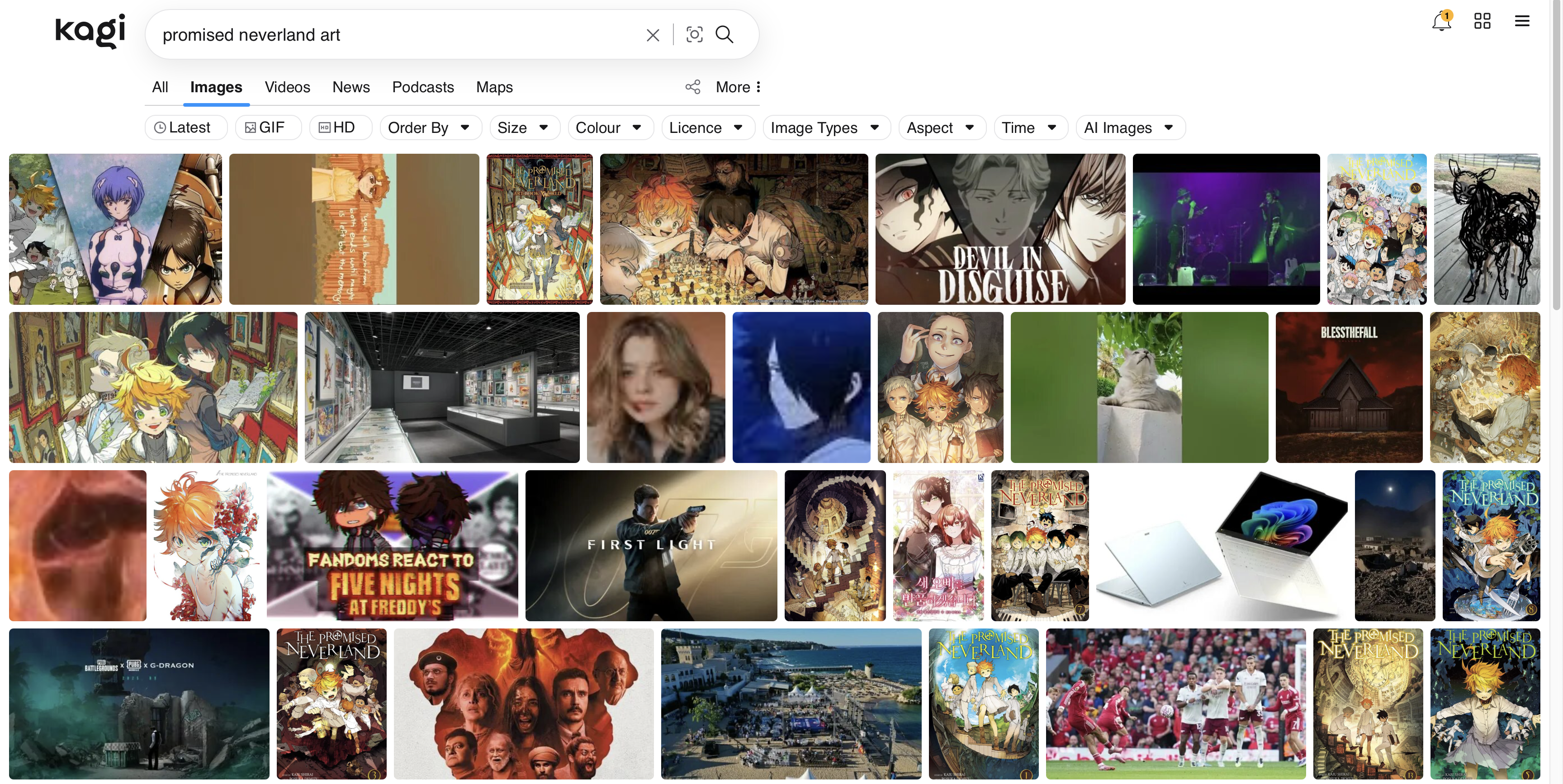Open reverse image search with the lens icon
Screen dimensions: 1563x784
coord(694,34)
